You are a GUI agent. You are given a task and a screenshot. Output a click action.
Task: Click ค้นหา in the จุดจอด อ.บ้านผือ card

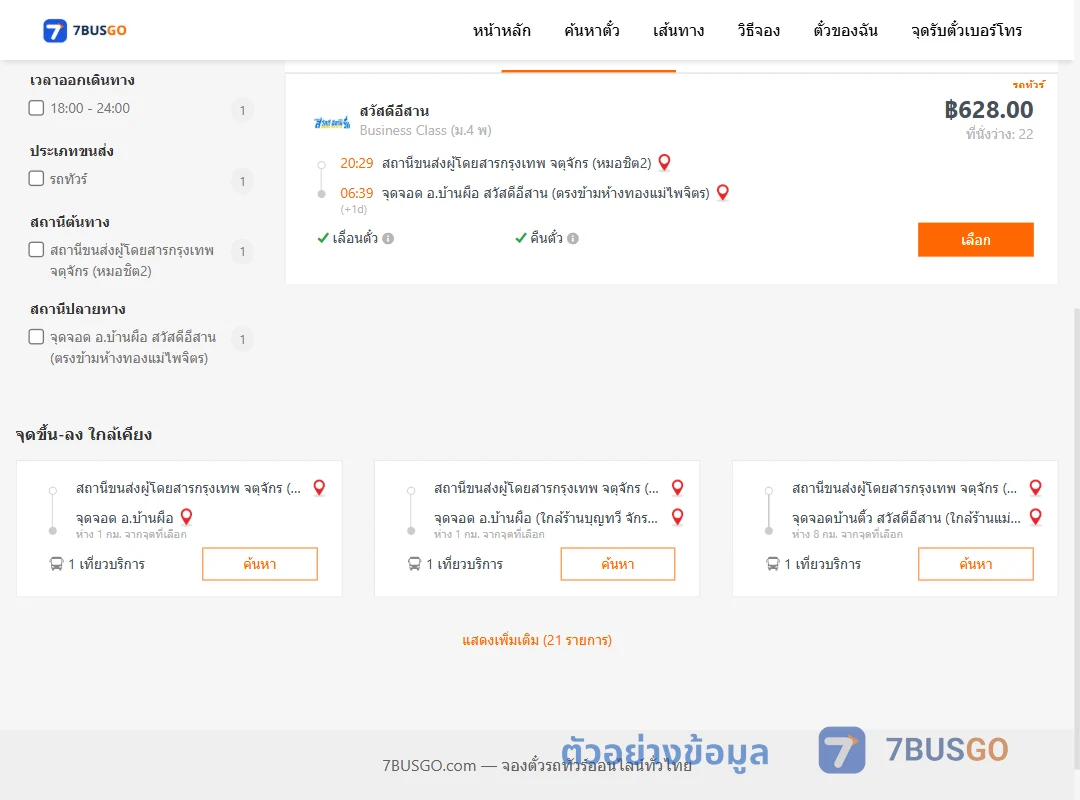point(260,564)
